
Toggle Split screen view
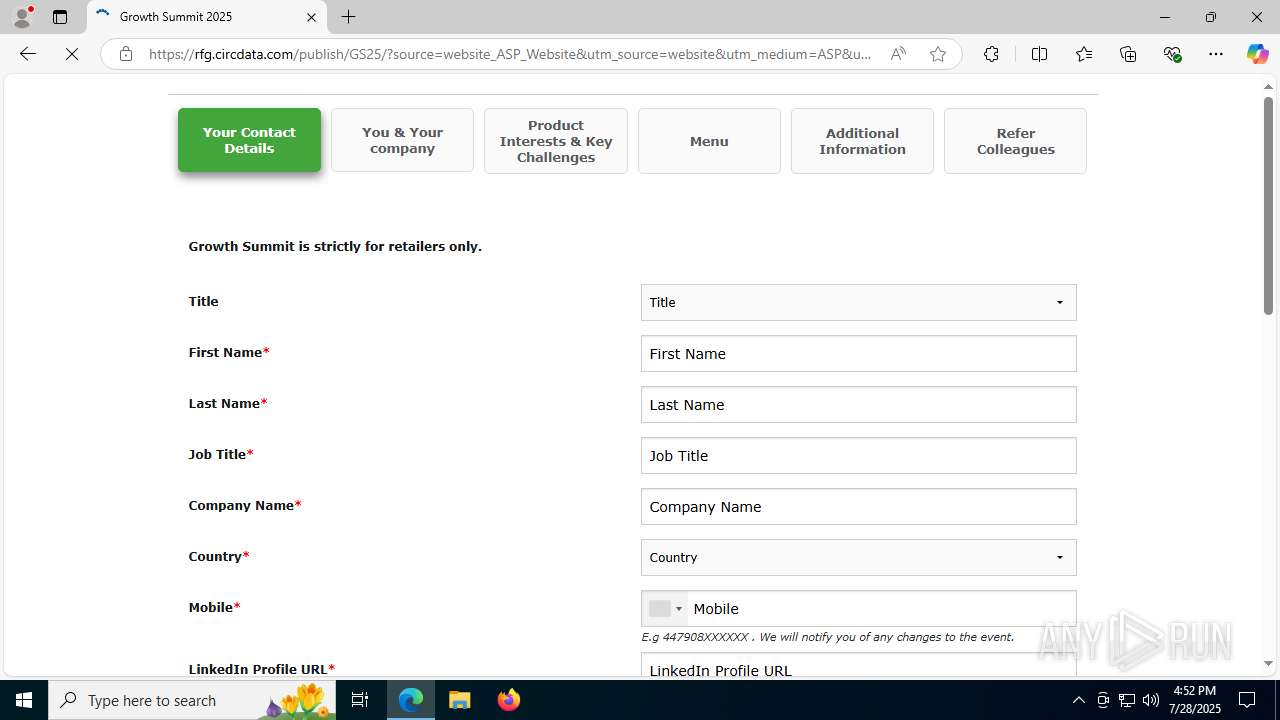click(x=1039, y=54)
